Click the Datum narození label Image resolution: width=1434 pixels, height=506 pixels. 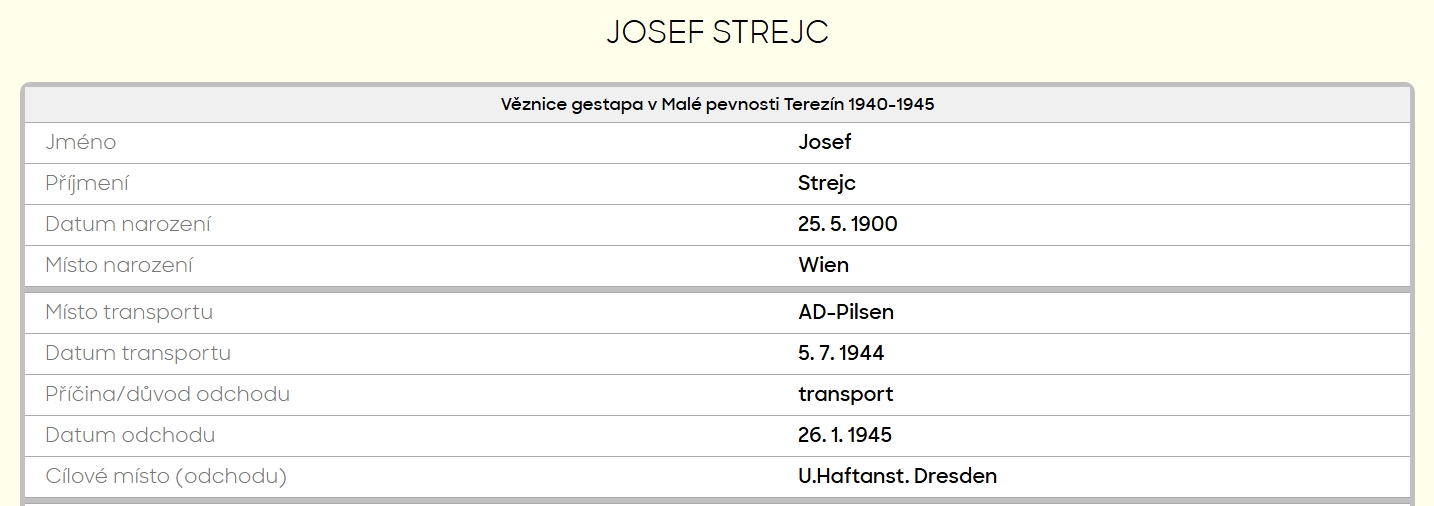128,224
